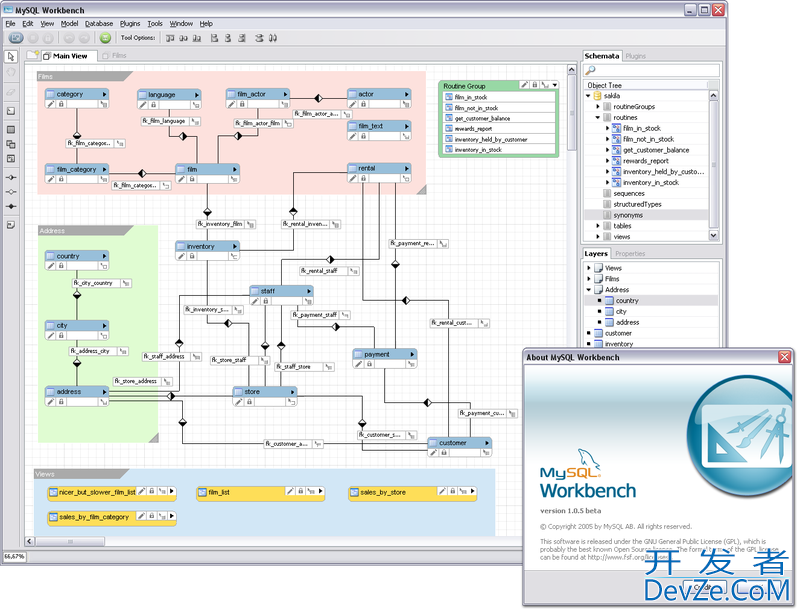Select city in Layers panel
The height and width of the screenshot is (612, 800).
pos(621,312)
